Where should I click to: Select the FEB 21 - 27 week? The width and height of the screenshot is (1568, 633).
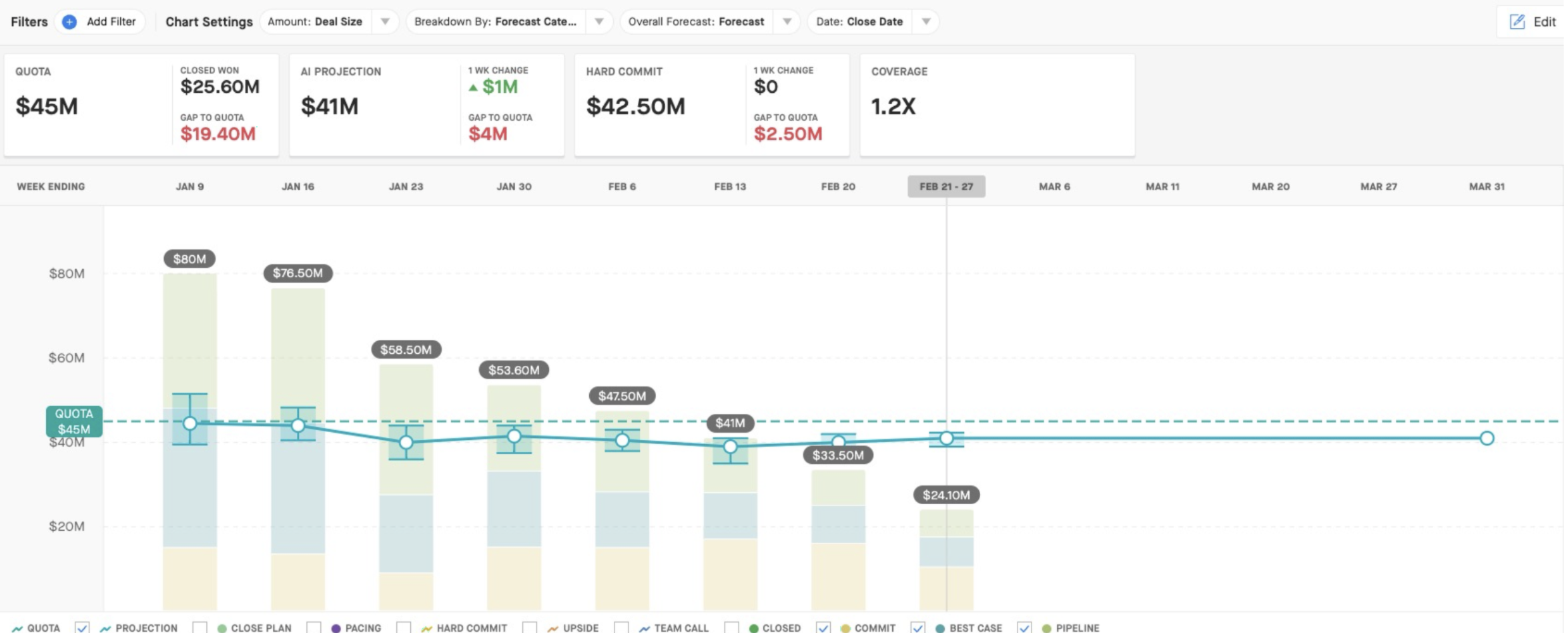[x=946, y=186]
